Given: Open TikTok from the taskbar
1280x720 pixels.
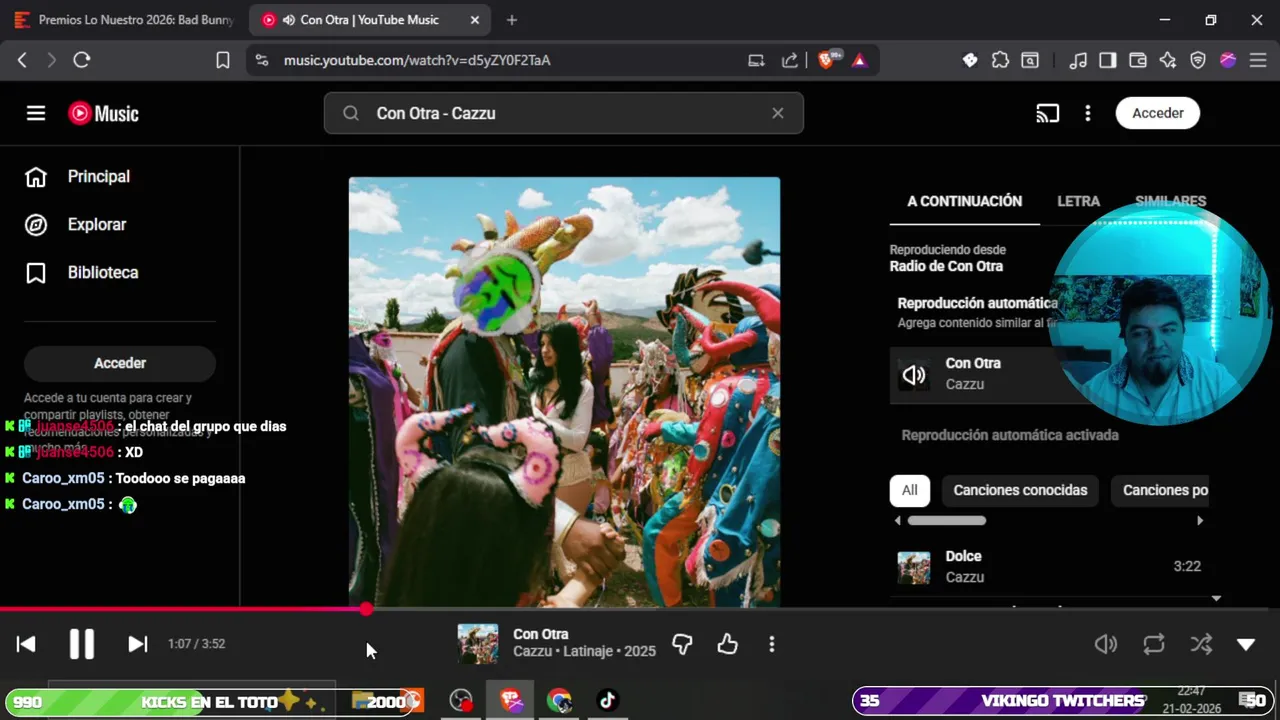Looking at the screenshot, I should click(607, 701).
